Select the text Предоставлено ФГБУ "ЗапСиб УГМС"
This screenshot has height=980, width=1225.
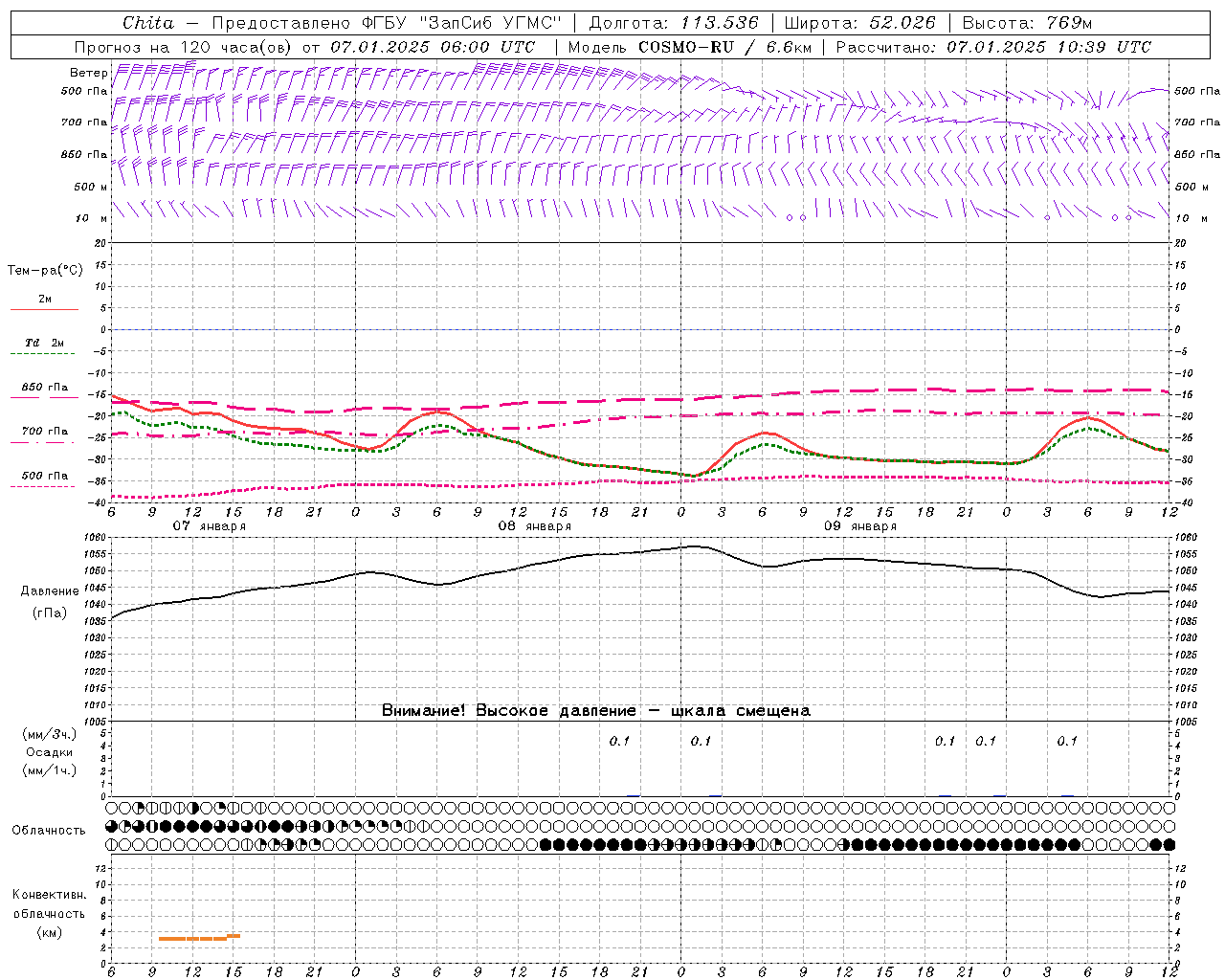[x=386, y=23]
